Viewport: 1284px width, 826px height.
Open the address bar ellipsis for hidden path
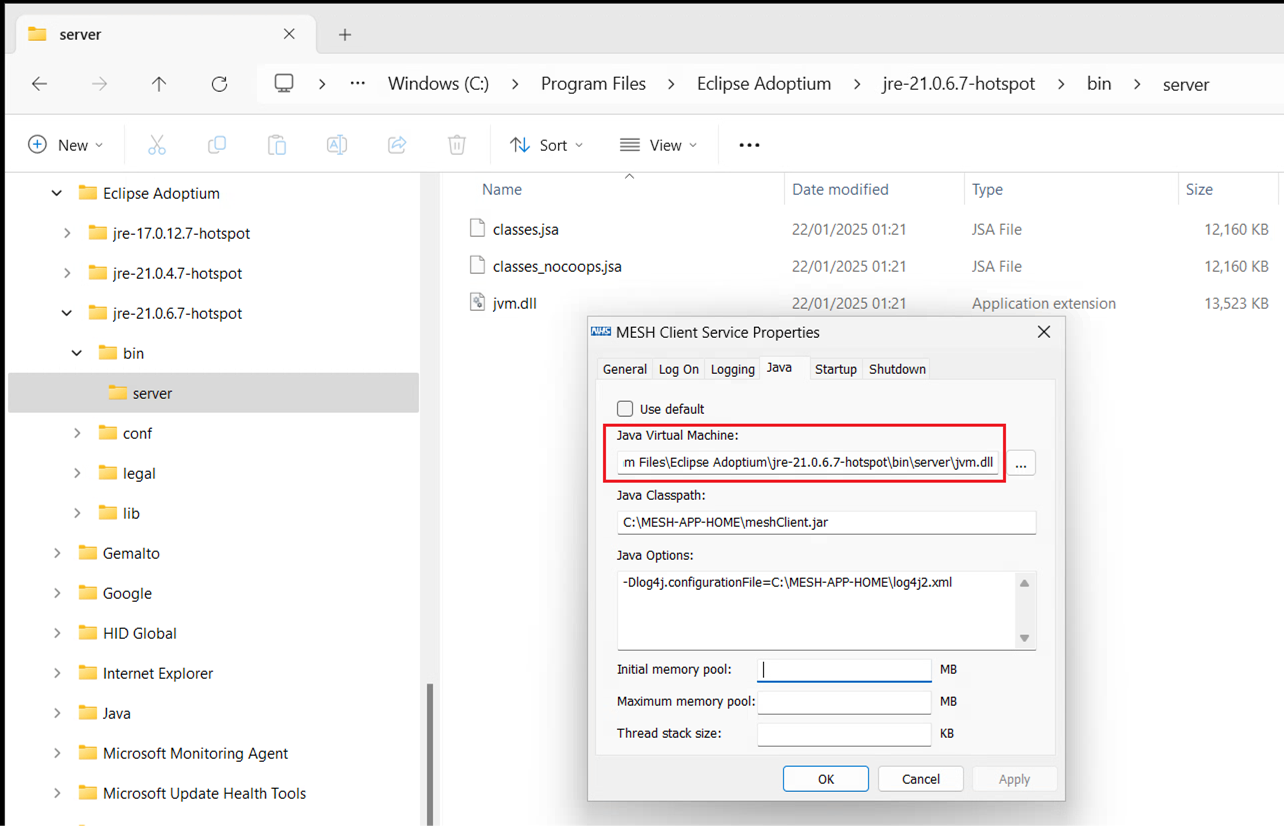(x=358, y=84)
